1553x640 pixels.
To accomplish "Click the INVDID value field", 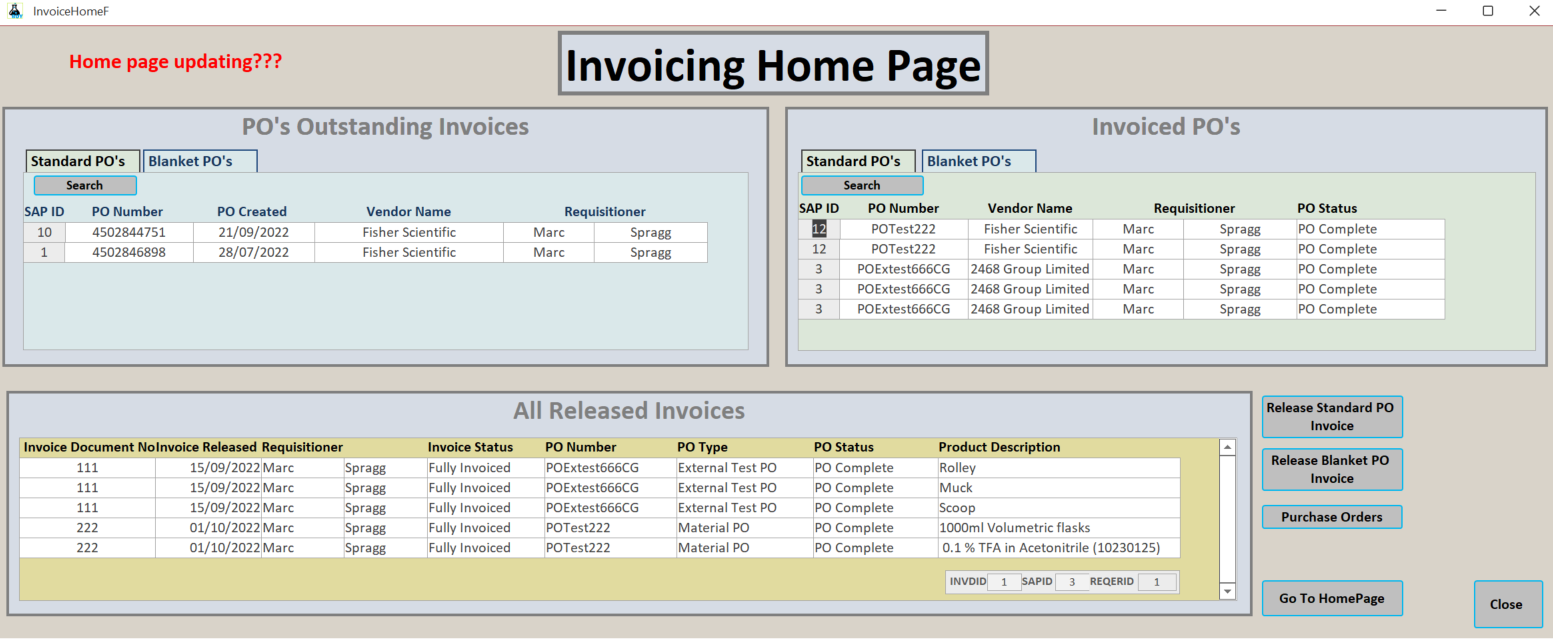I will point(1004,581).
